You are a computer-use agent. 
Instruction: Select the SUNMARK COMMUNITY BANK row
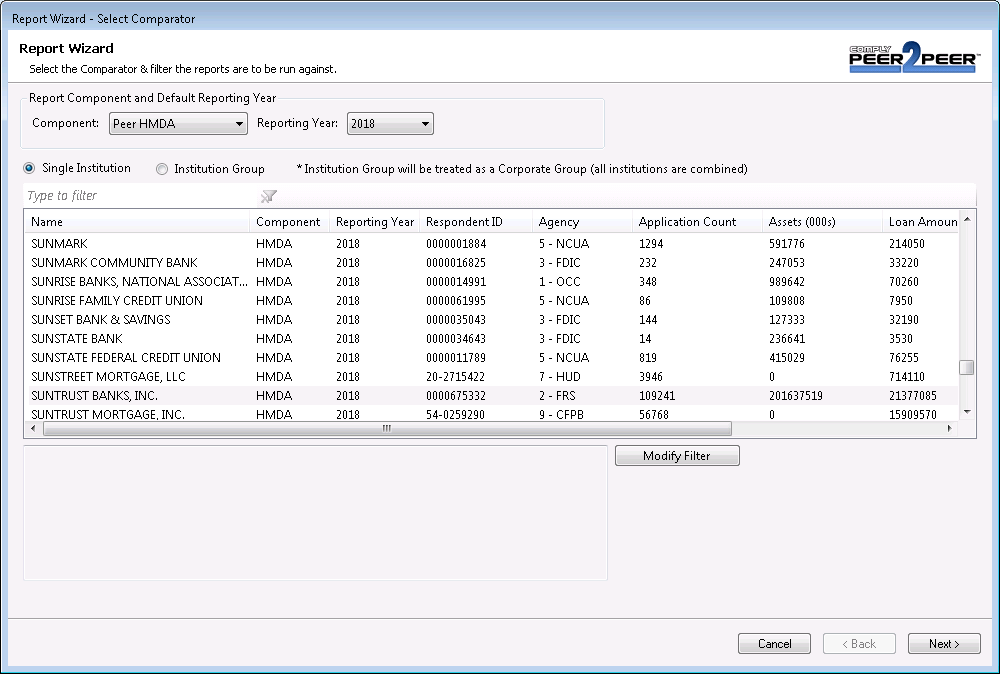(x=491, y=263)
